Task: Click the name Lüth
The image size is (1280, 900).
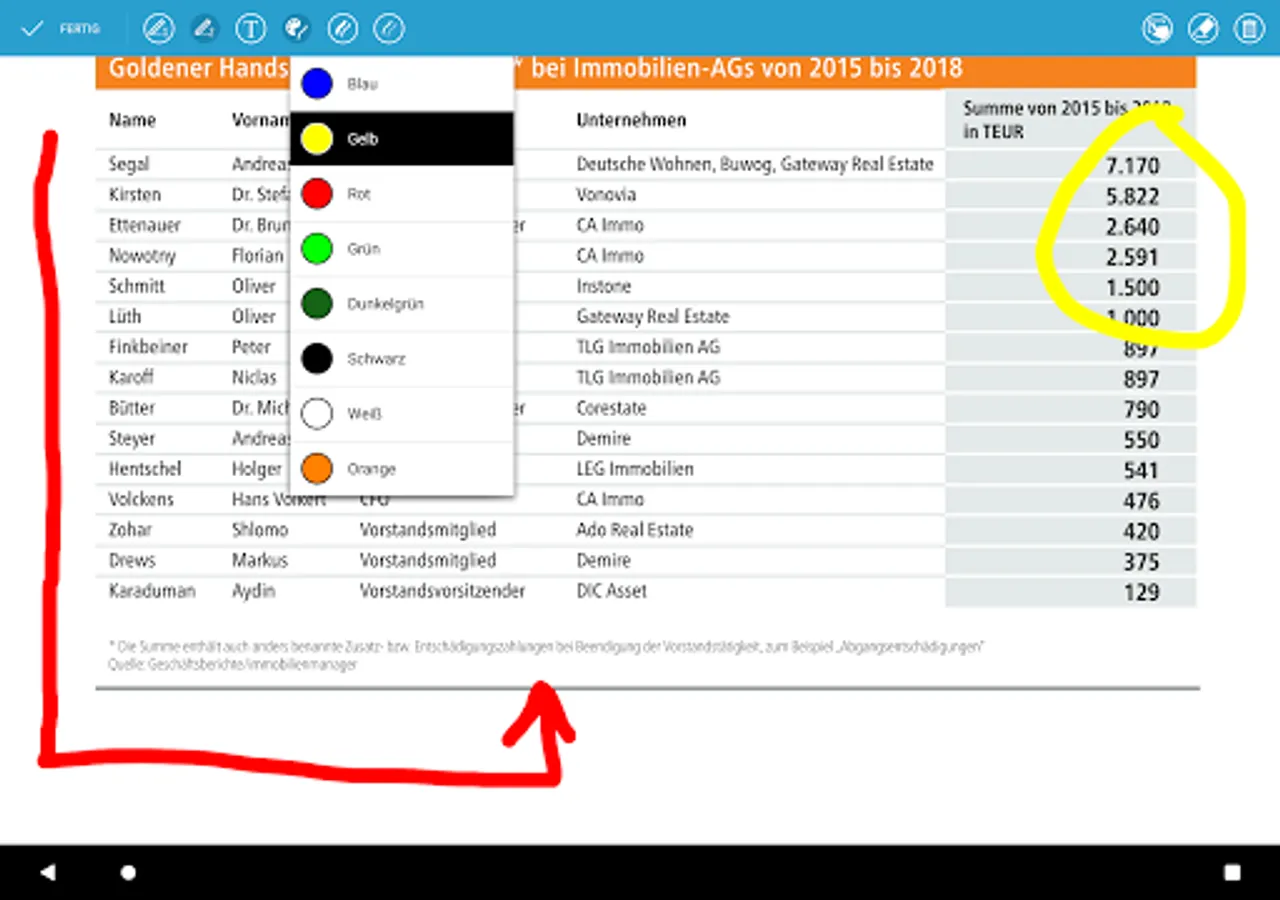Action: (125, 317)
